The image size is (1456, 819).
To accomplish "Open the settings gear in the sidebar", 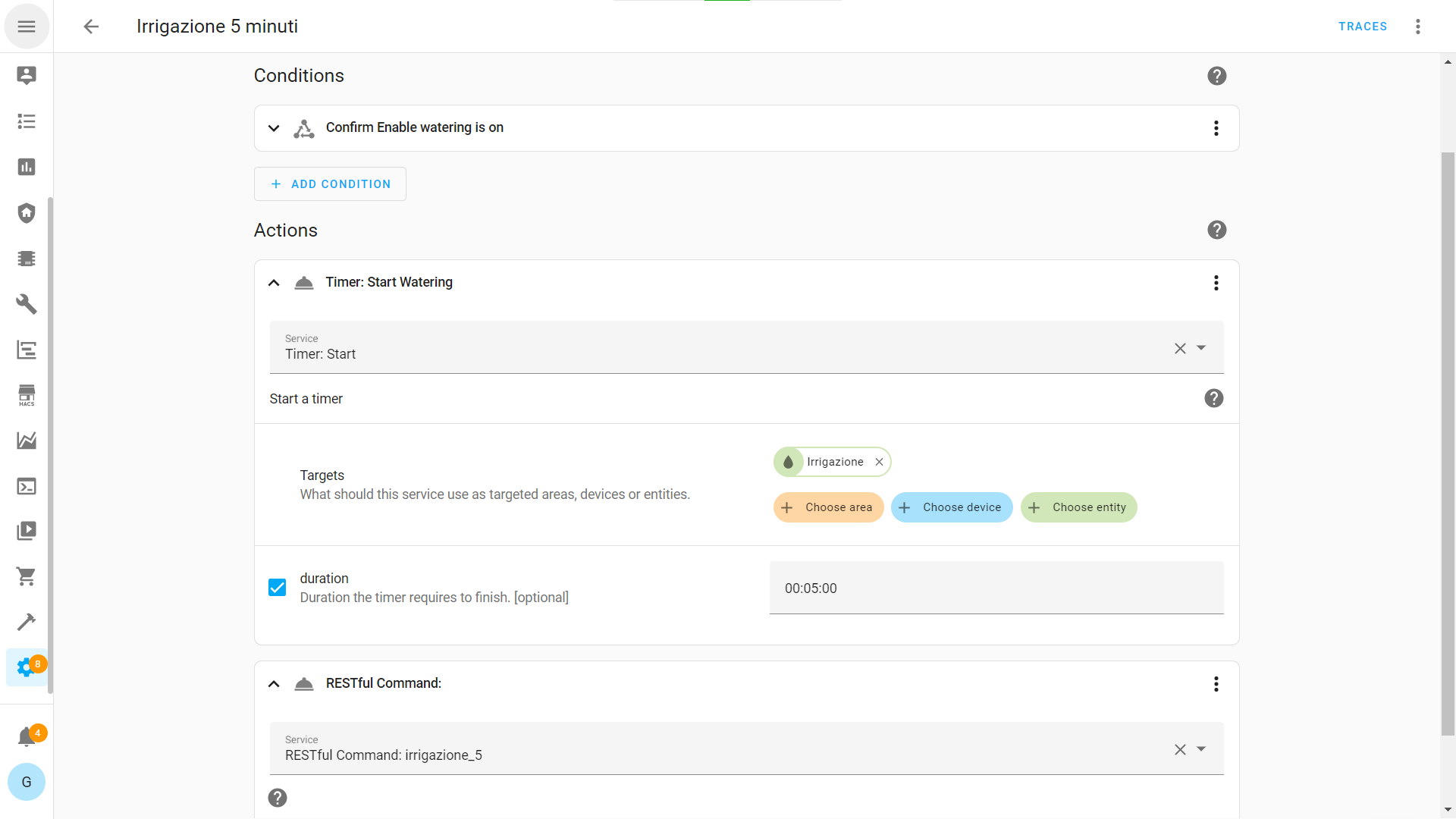I will (x=27, y=667).
